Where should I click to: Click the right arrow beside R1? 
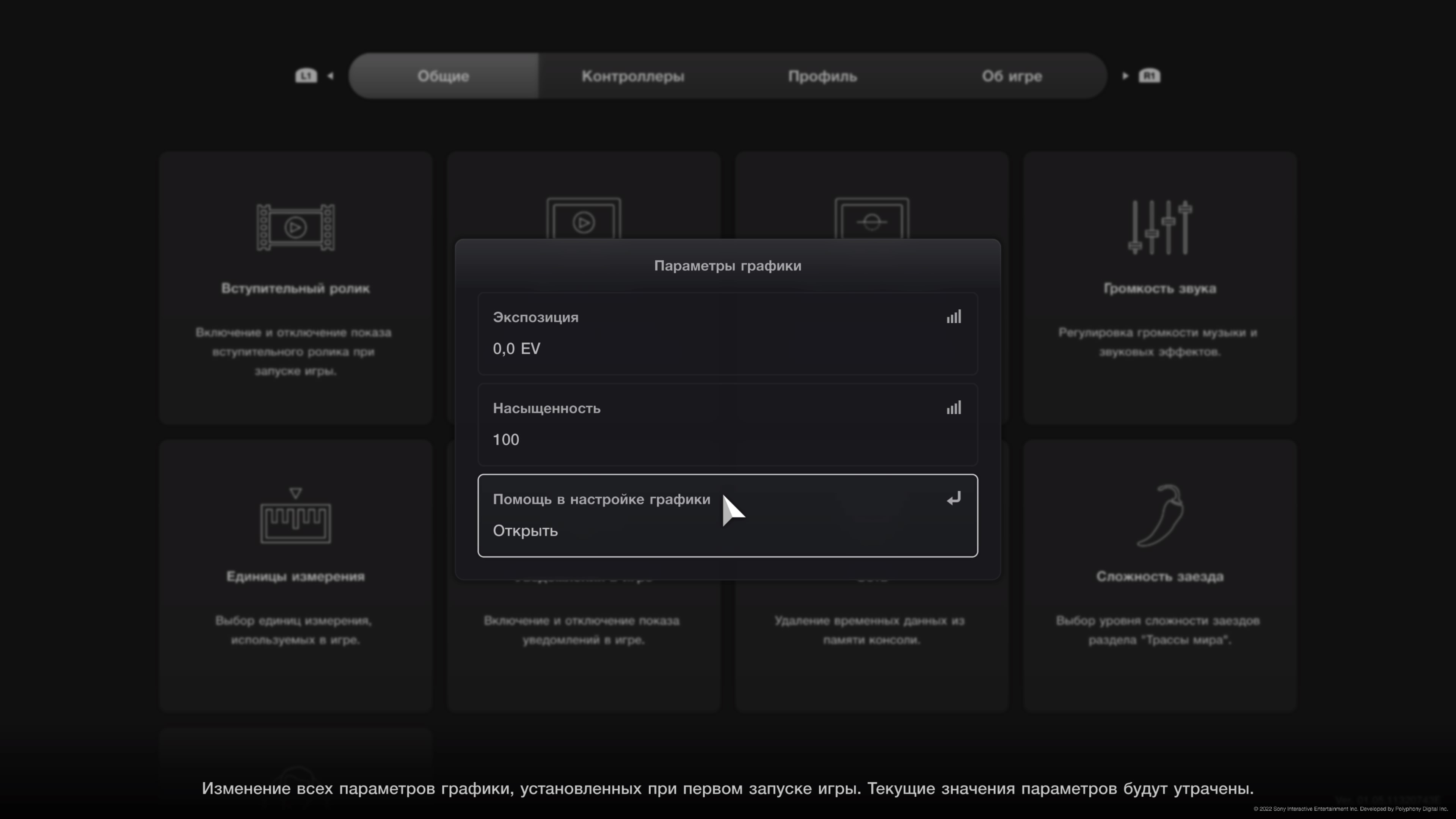(1125, 76)
